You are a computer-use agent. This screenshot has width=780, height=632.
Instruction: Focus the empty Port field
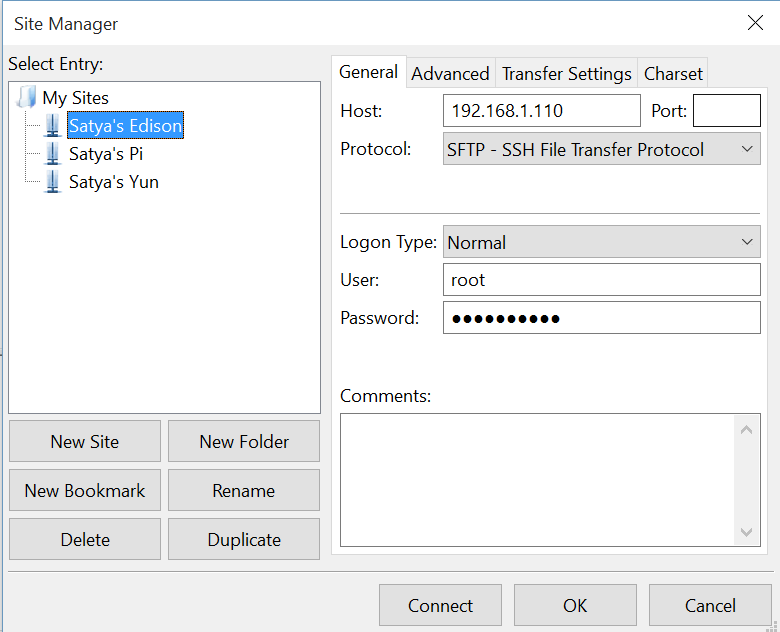click(x=727, y=110)
